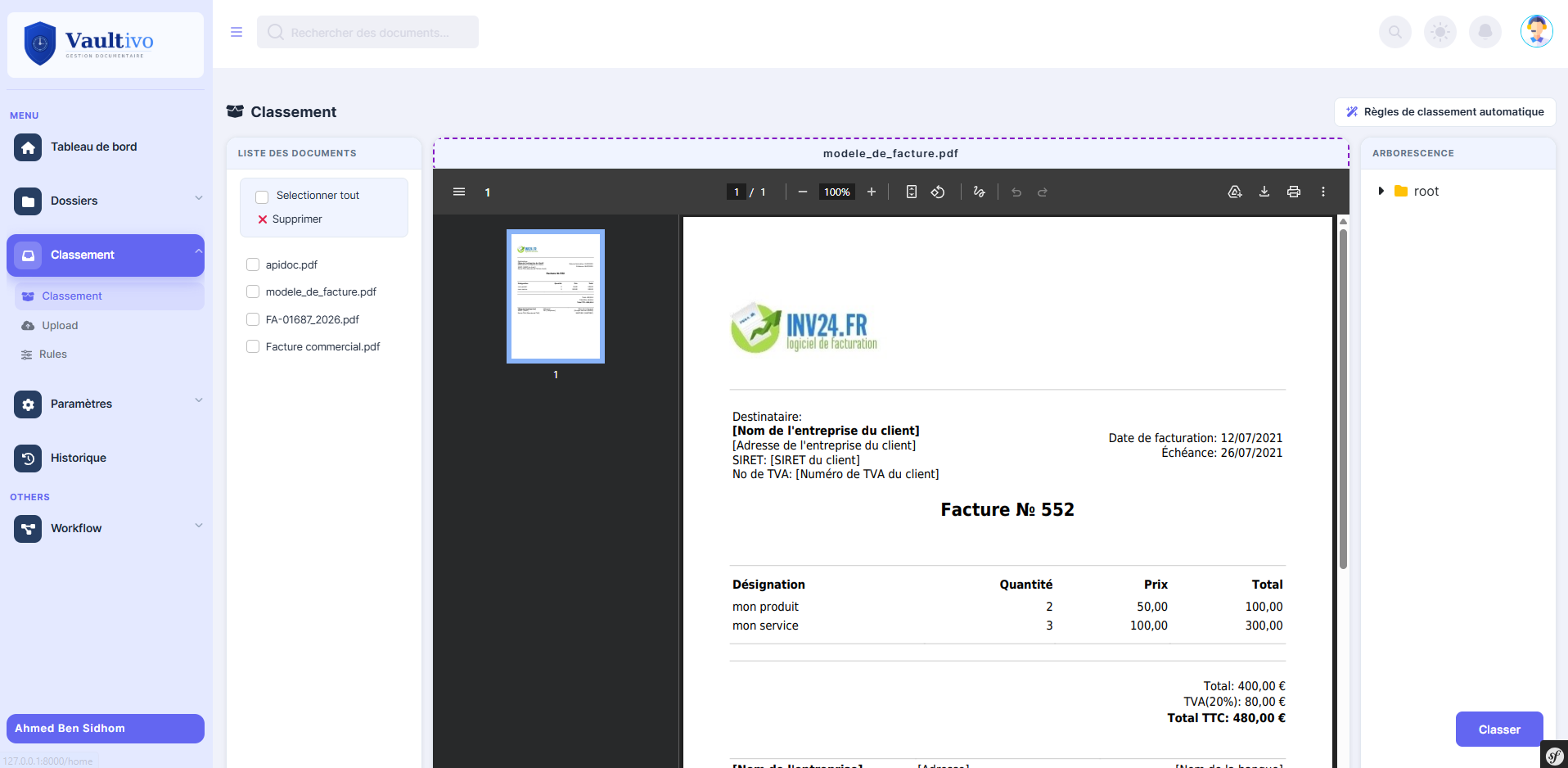The width and height of the screenshot is (1568, 768).
Task: Download the PDF document
Action: (x=1264, y=192)
